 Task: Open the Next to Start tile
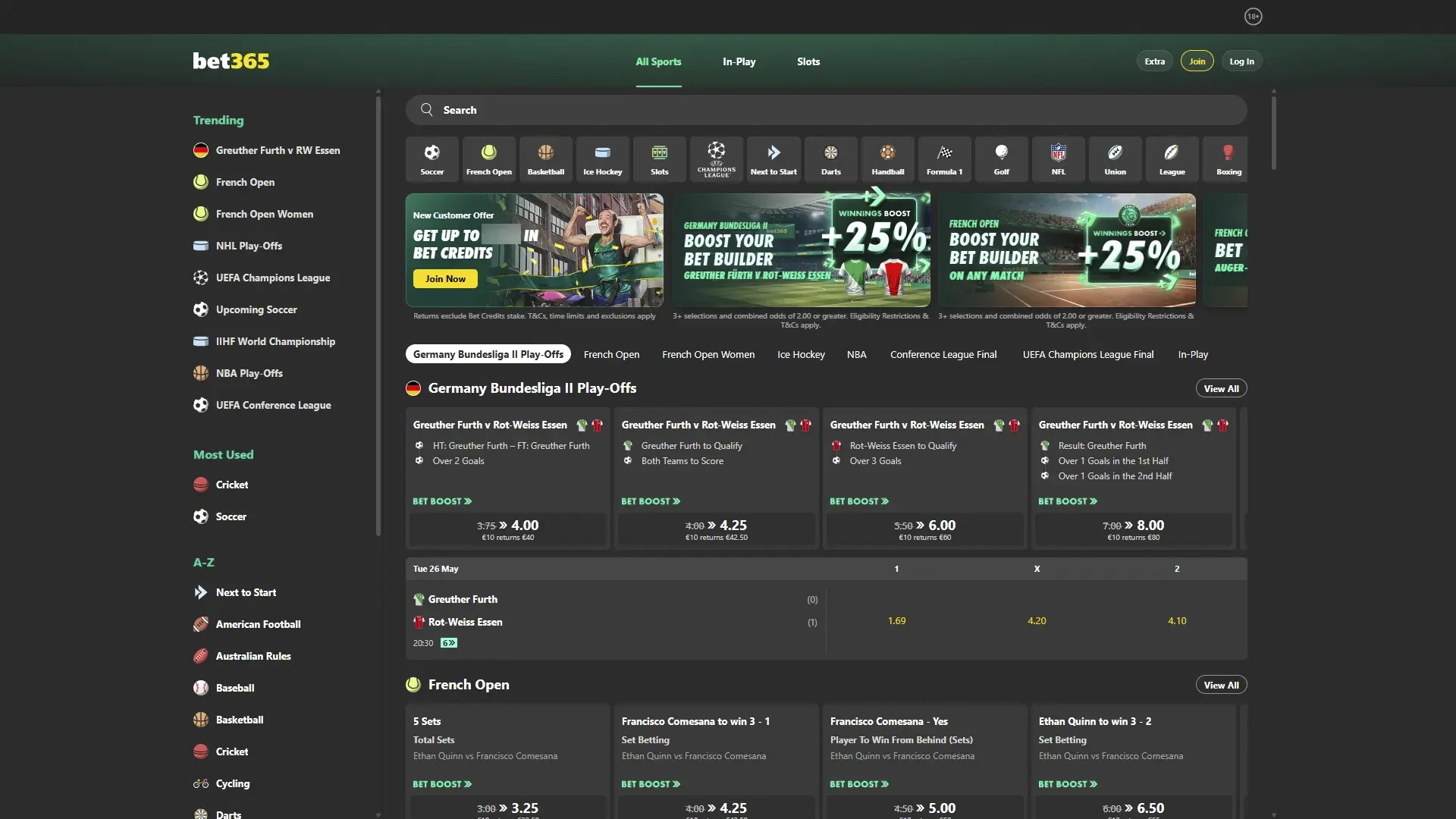click(773, 159)
